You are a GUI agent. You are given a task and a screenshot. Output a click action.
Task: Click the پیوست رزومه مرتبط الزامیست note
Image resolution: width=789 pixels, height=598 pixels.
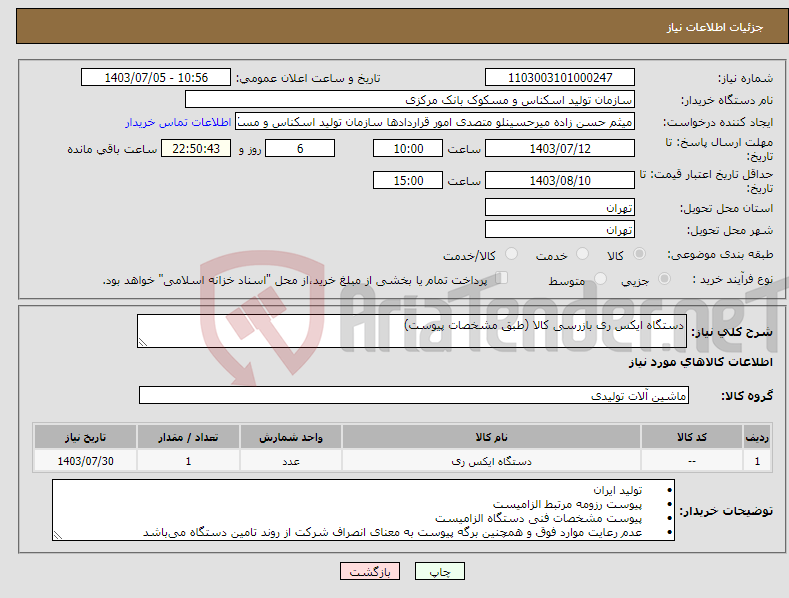click(x=568, y=504)
